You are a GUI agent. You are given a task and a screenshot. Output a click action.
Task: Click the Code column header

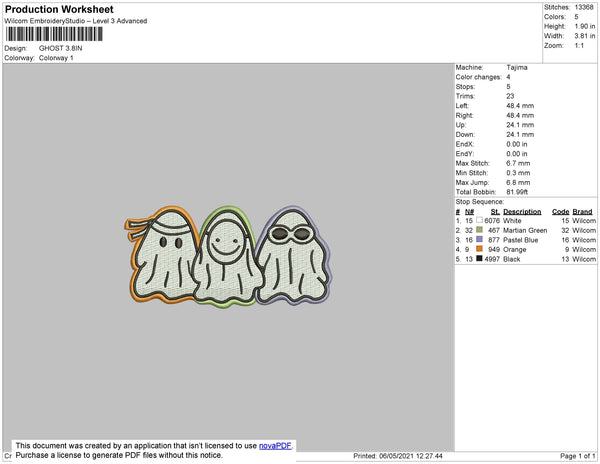pos(560,211)
